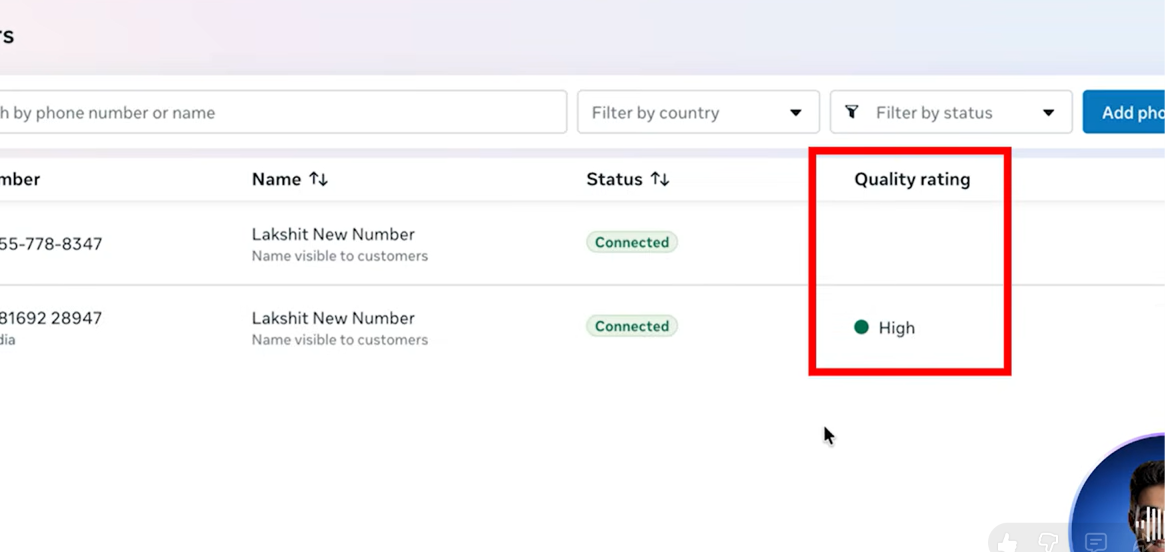Click the caret arrow in Filter by status
Viewport: 1165px width, 553px height.
(x=1048, y=113)
